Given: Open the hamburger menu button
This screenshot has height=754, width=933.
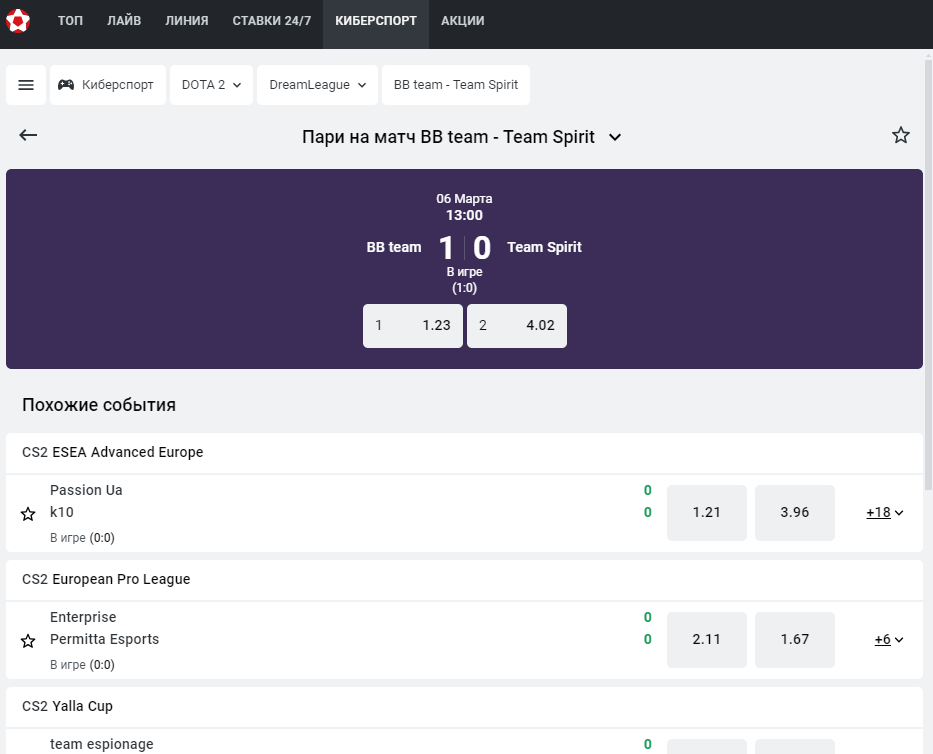Looking at the screenshot, I should pos(26,85).
